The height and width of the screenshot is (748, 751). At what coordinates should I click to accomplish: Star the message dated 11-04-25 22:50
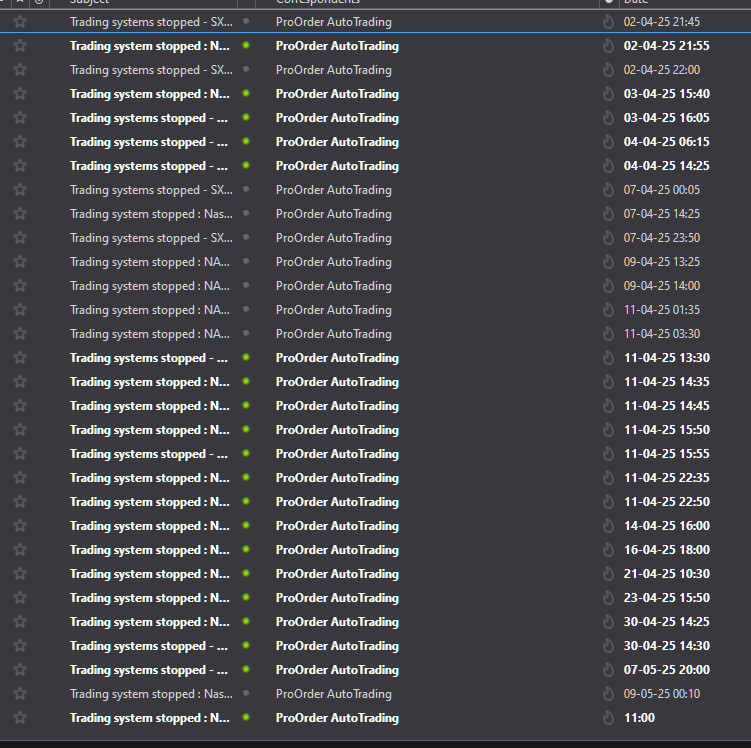coord(20,501)
